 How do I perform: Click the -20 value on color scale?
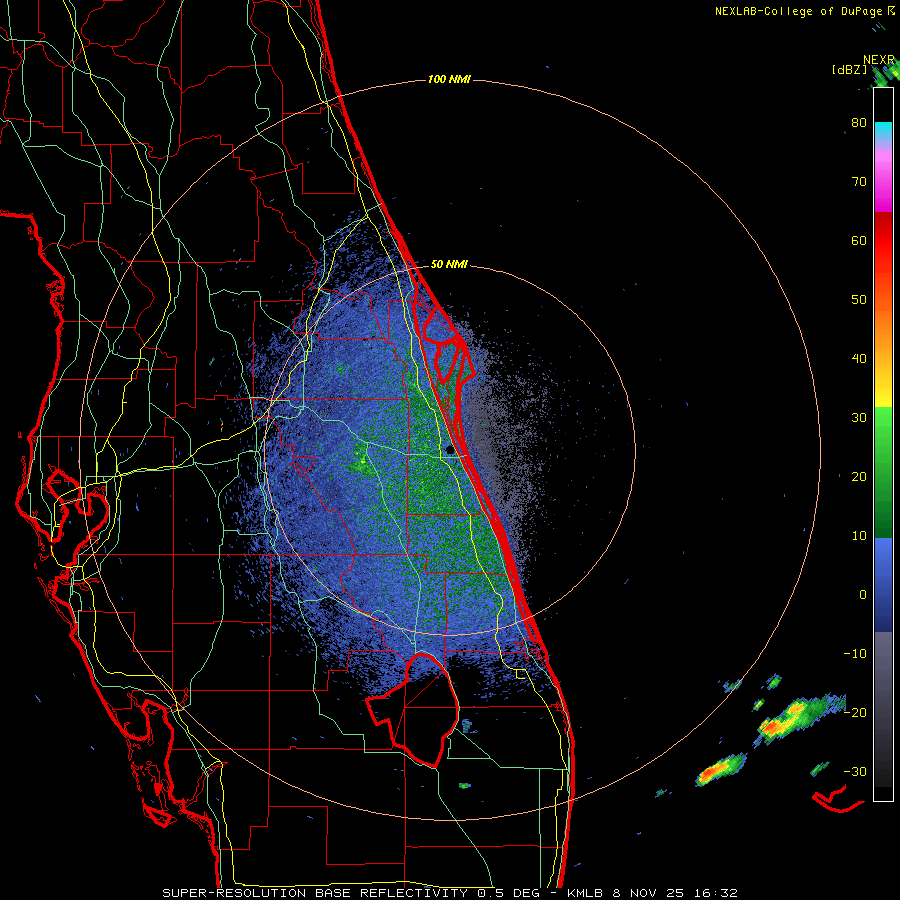855,712
